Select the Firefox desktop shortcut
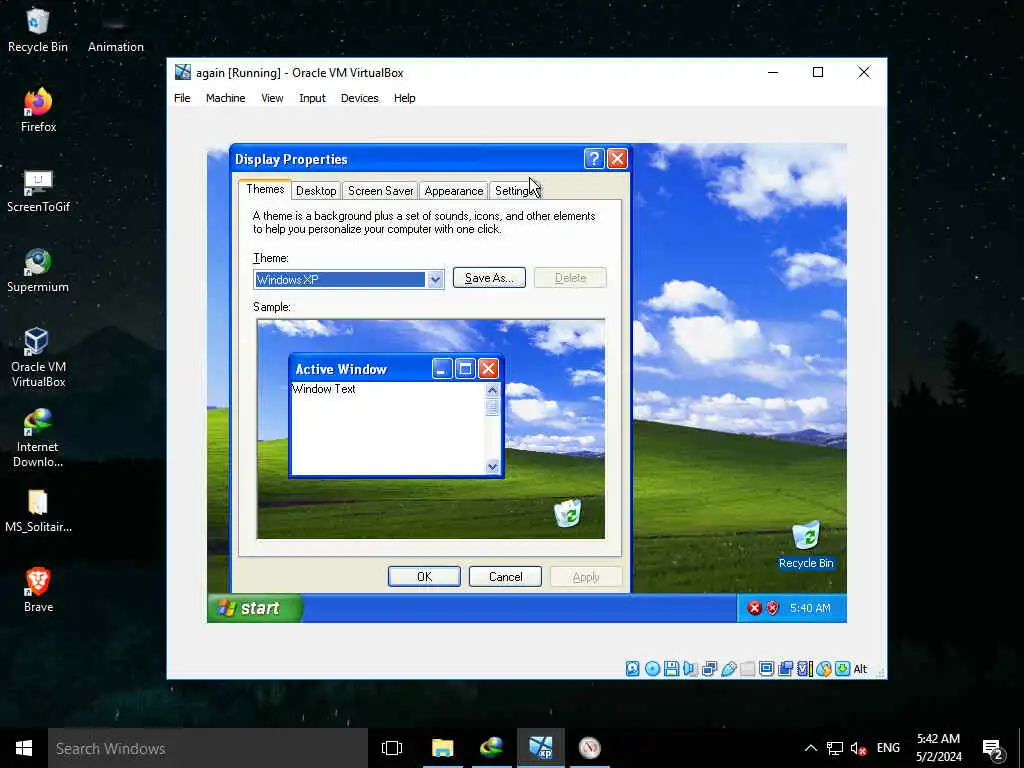Viewport: 1024px width, 768px height. 38,110
